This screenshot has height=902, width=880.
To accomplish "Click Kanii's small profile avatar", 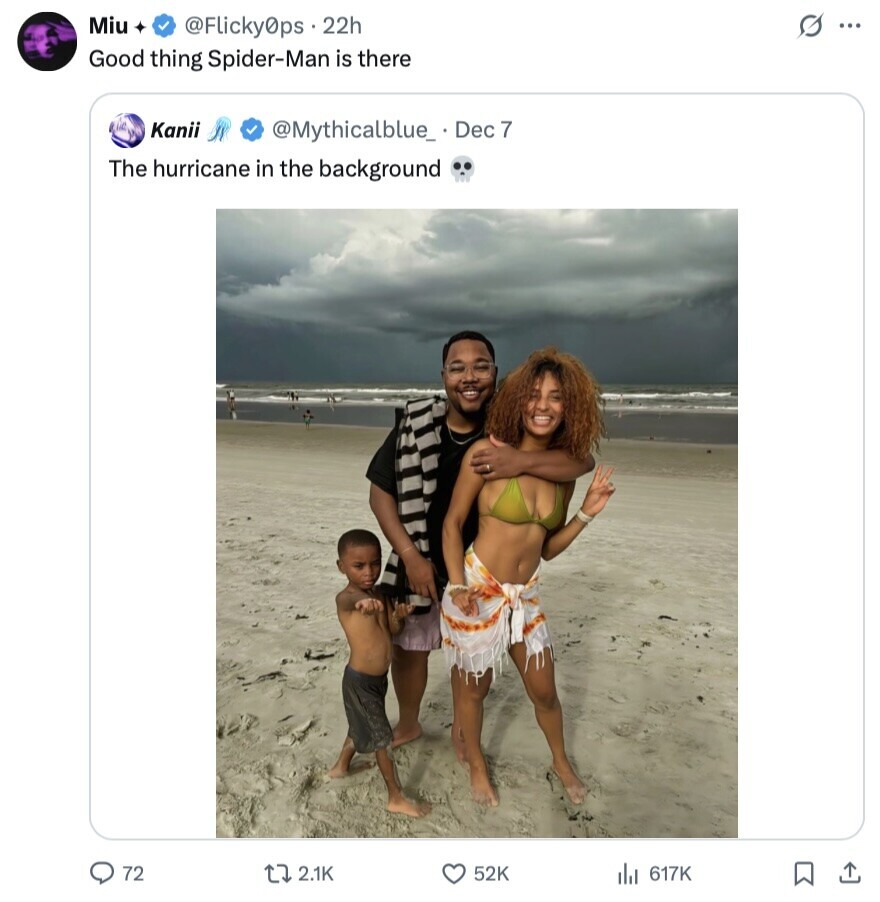I will click(x=127, y=130).
